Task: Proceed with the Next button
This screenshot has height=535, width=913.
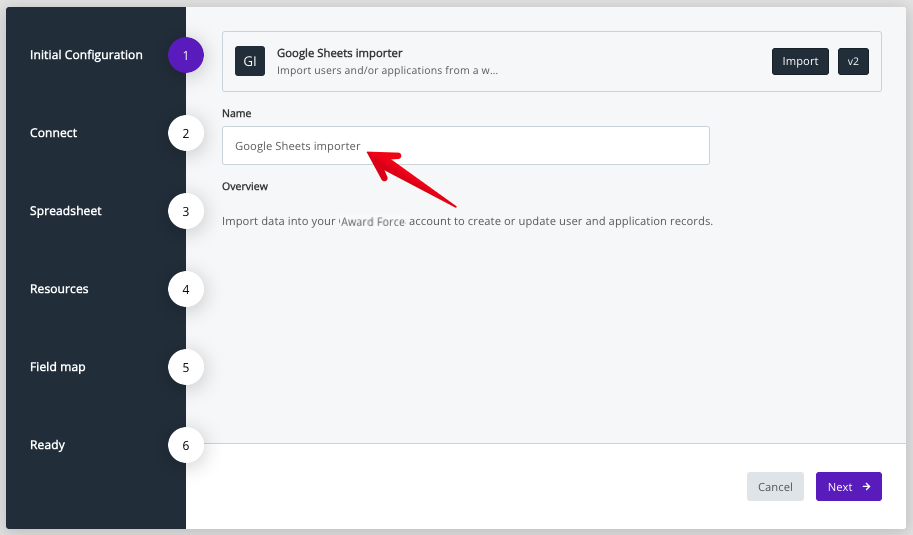Action: coord(848,487)
